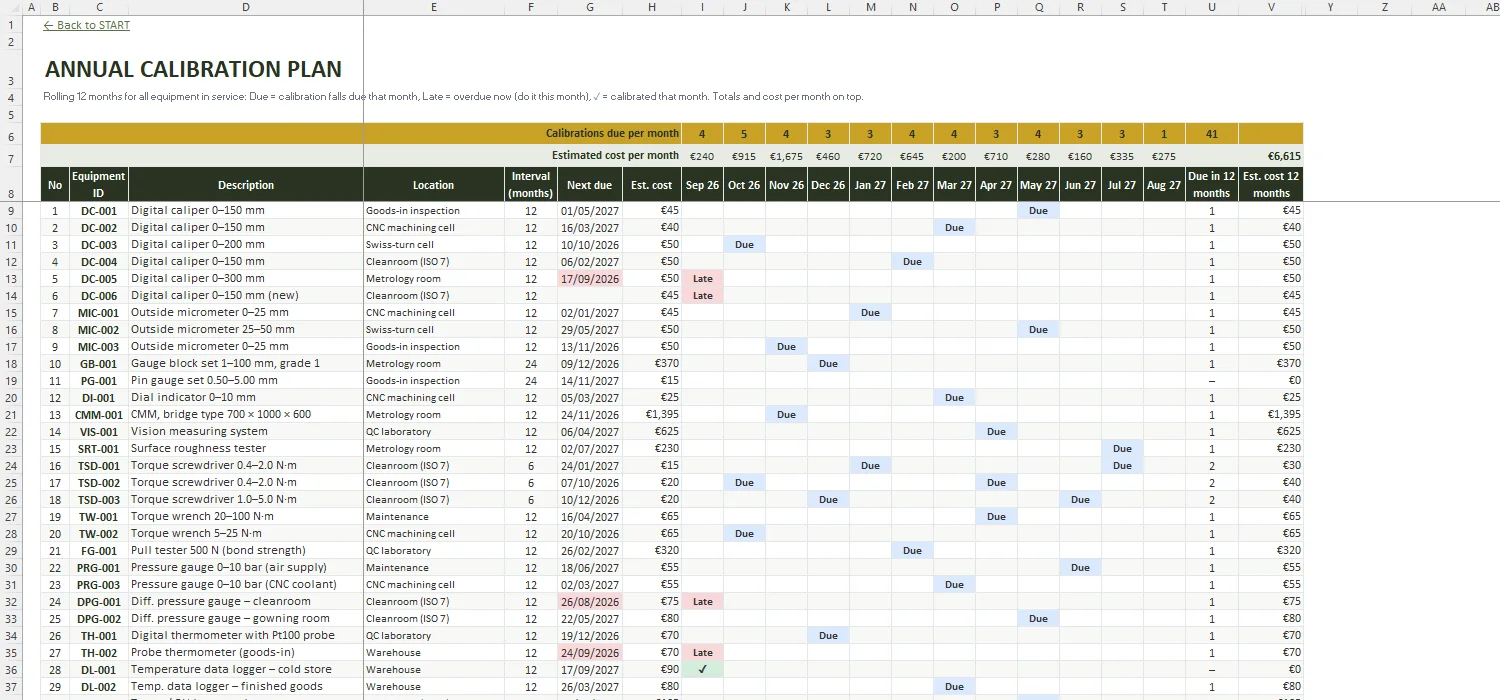Select column E header
The height and width of the screenshot is (700, 1500).
point(433,7)
